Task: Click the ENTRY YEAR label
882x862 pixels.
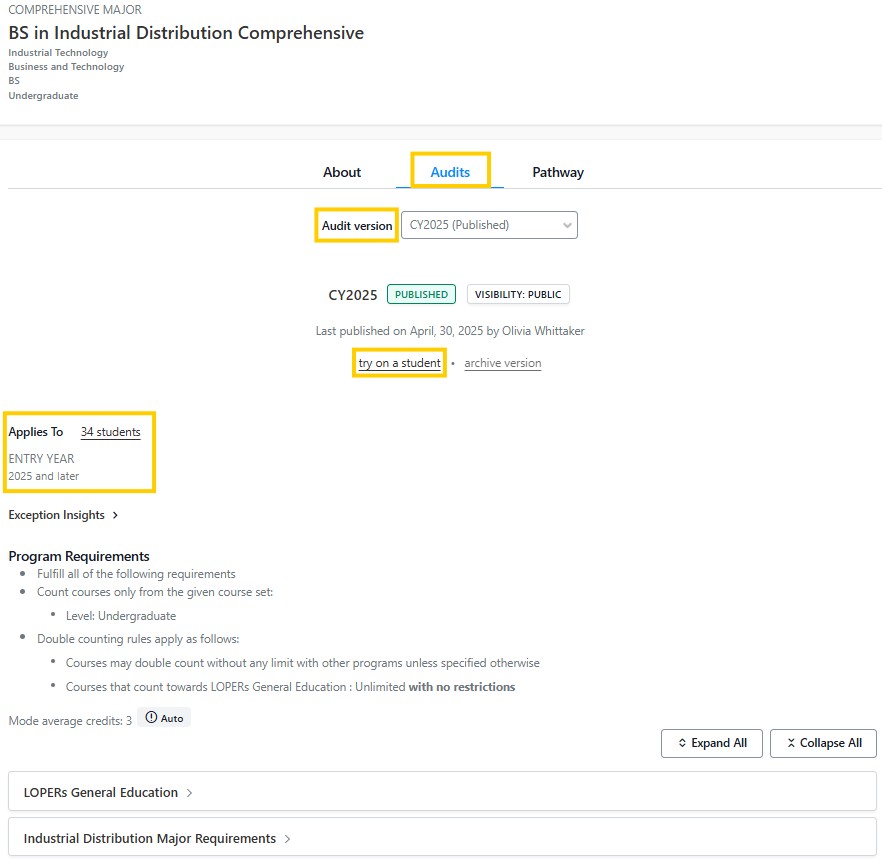Action: click(x=41, y=459)
